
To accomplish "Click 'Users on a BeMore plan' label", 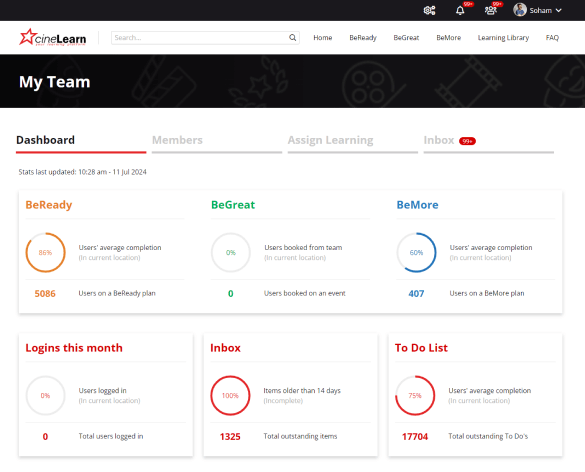I will pos(487,293).
